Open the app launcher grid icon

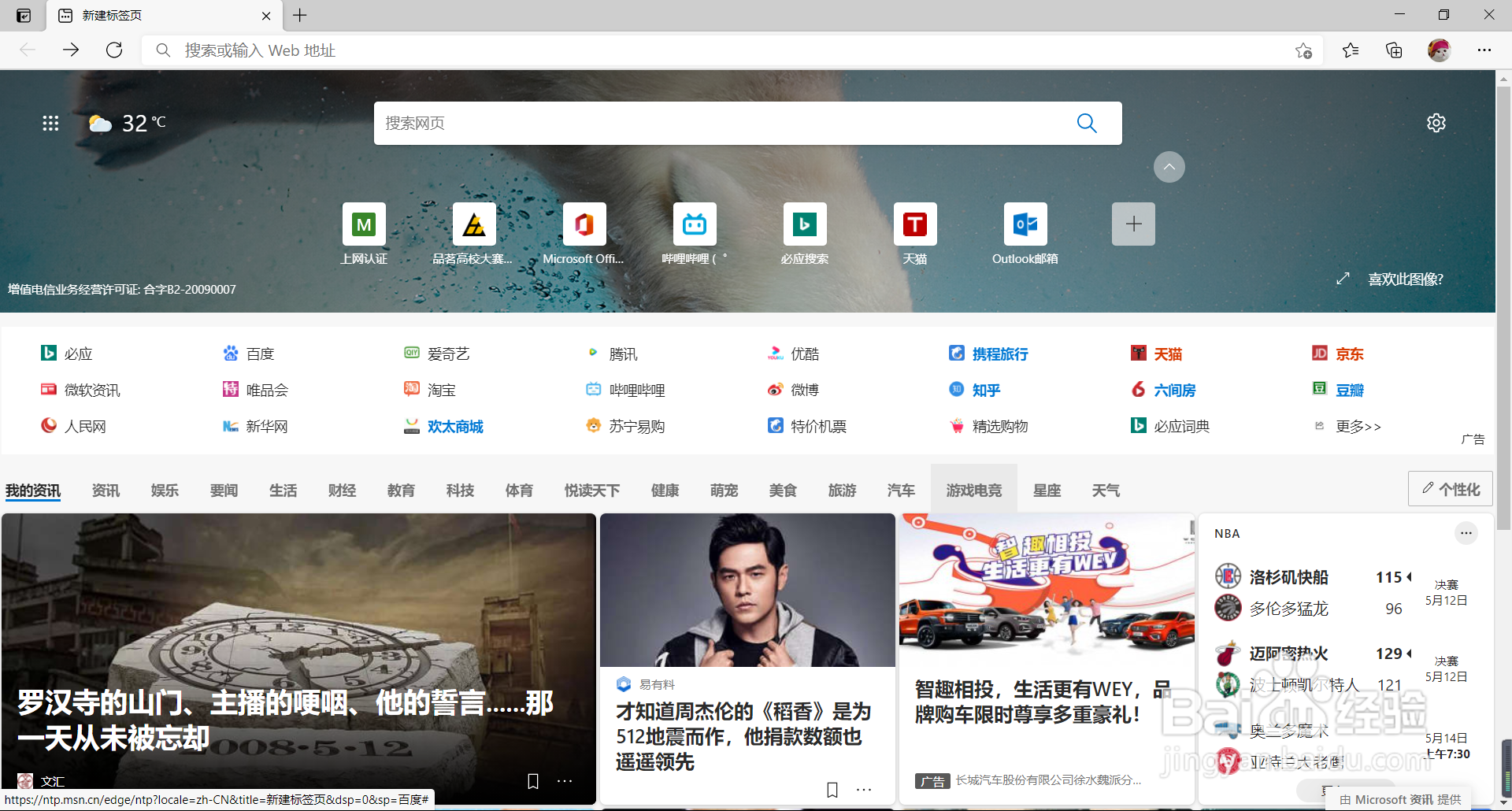(50, 123)
